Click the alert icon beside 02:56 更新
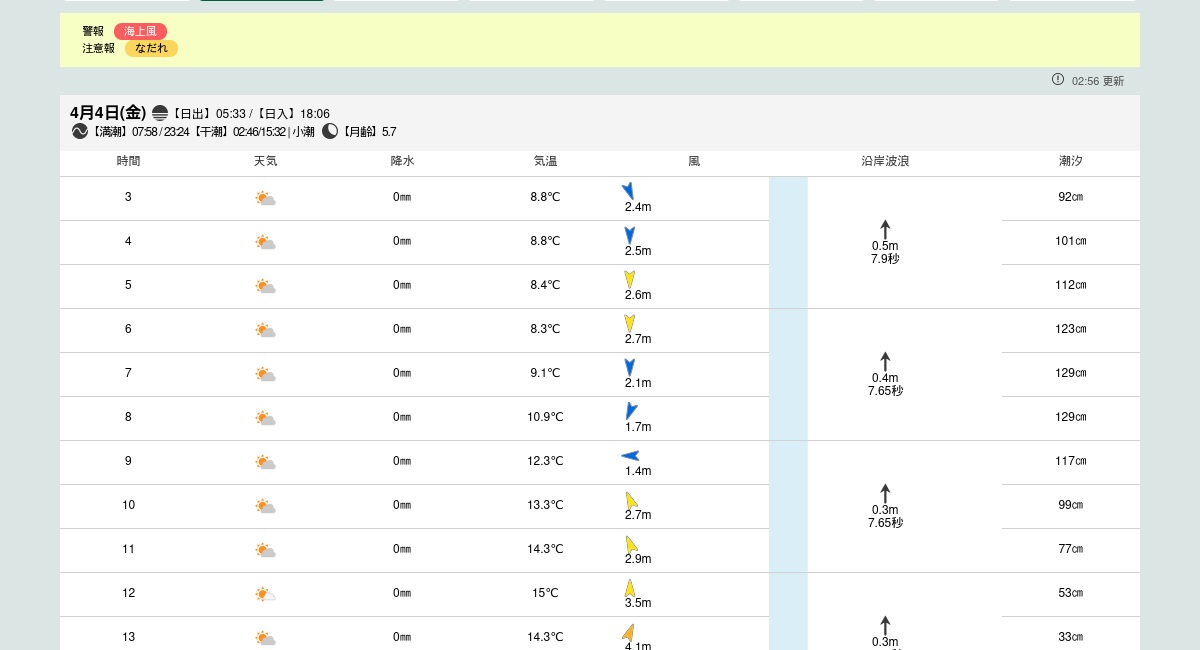1200x650 pixels. (x=1058, y=79)
